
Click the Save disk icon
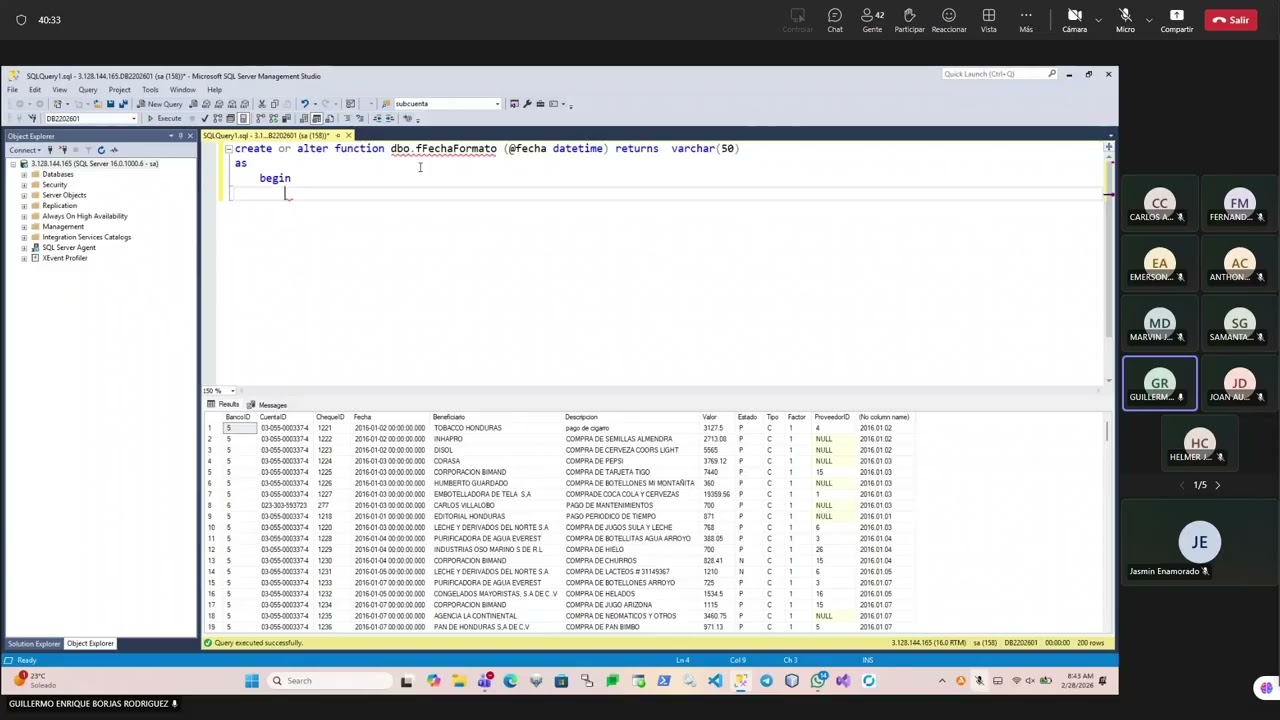point(110,104)
